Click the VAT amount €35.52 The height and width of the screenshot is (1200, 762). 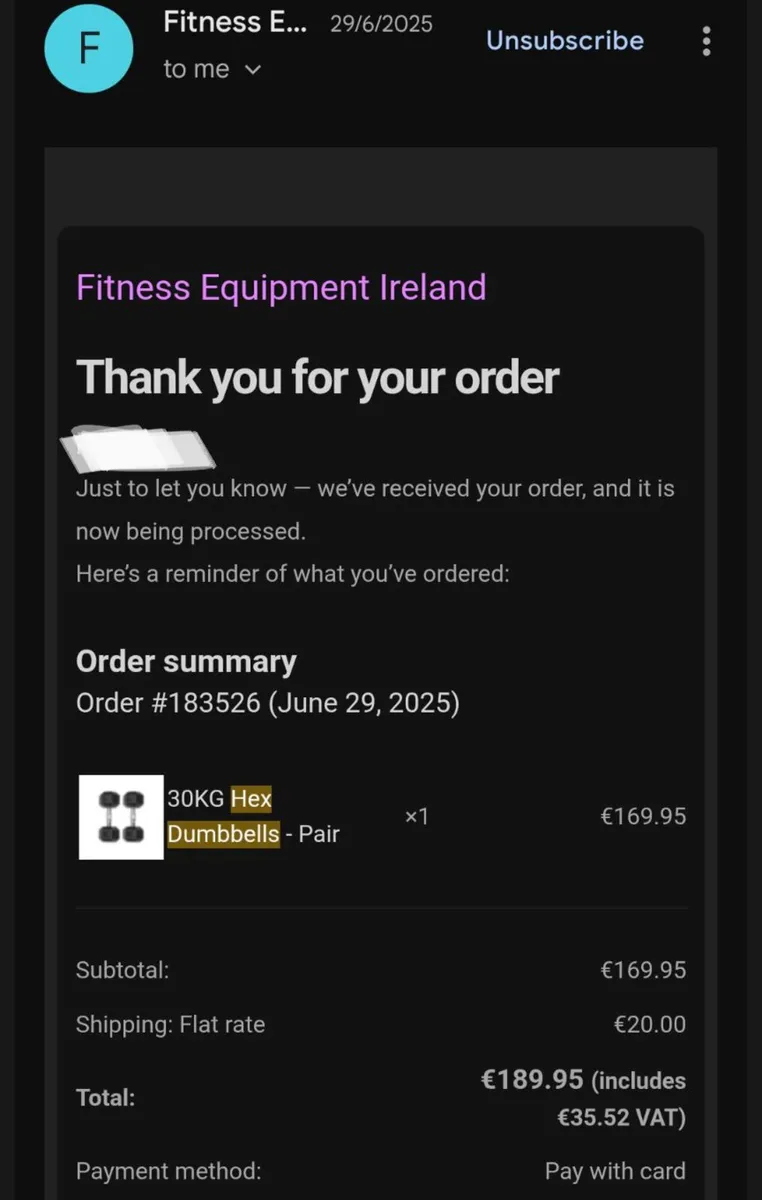(x=599, y=1118)
